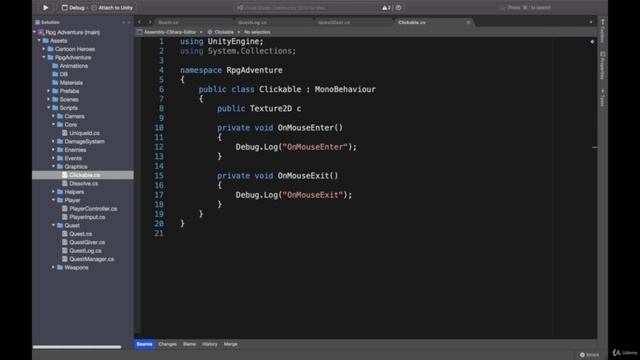Open QuestGiver.cs in the solution tree
The width and height of the screenshot is (640, 360).
83,242
